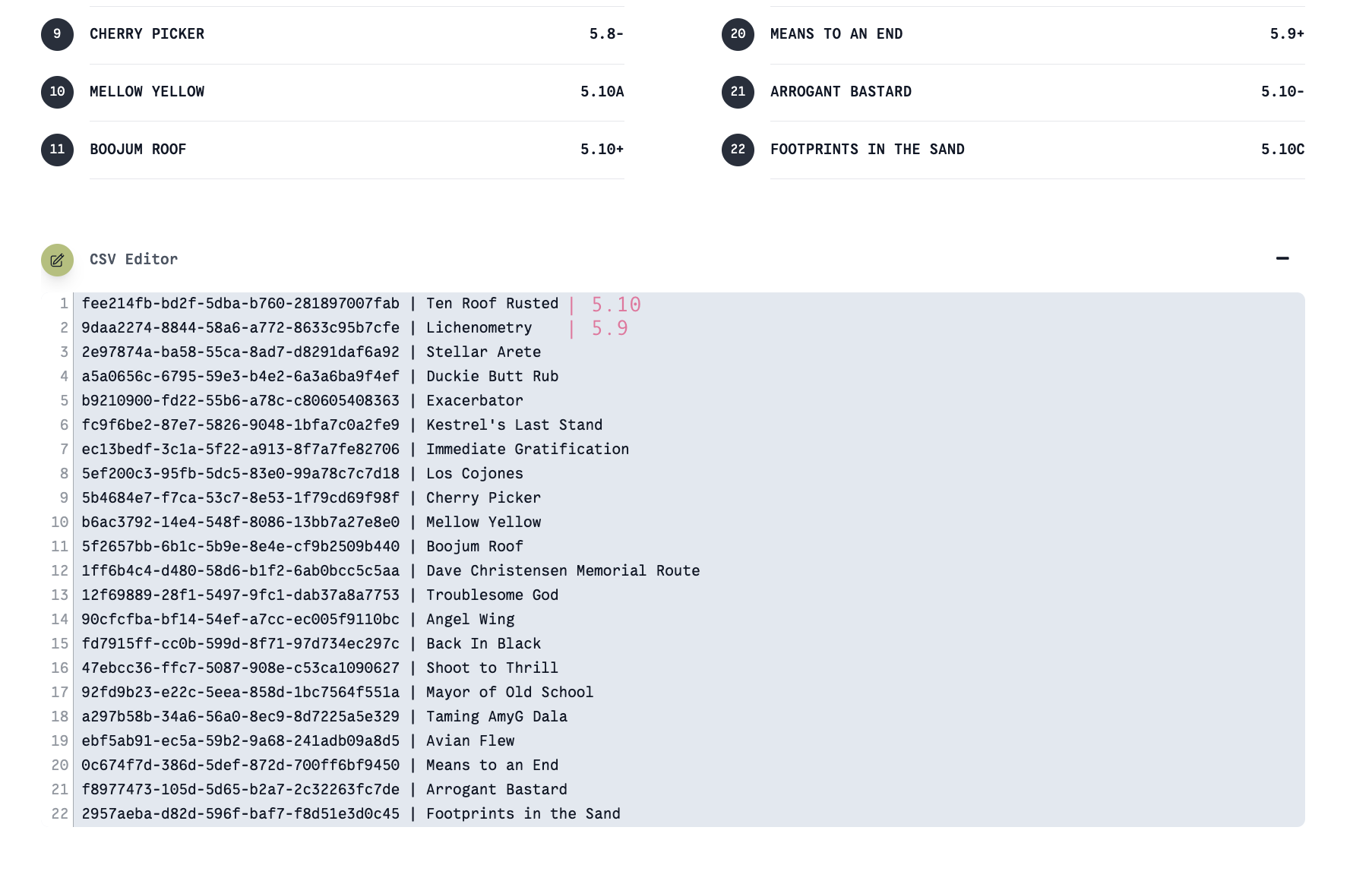1372x884 pixels.
Task: Select the route FOOTPRINTS IN THE SAND
Action: tap(867, 150)
